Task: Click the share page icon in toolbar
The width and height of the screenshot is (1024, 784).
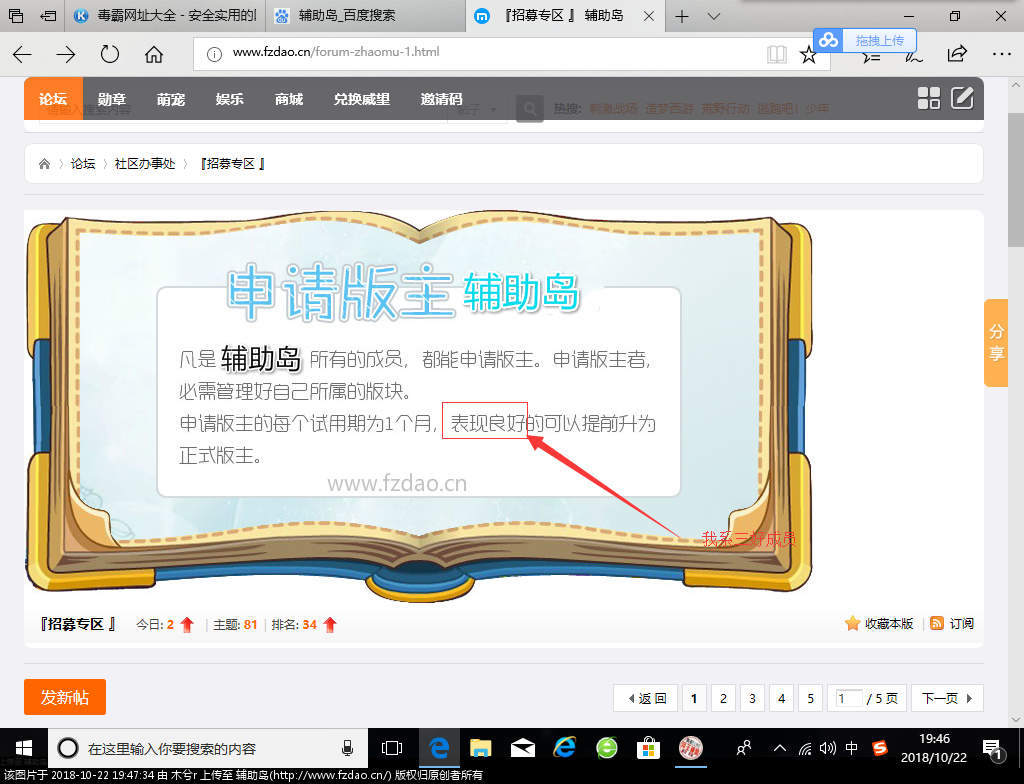Action: pos(957,54)
